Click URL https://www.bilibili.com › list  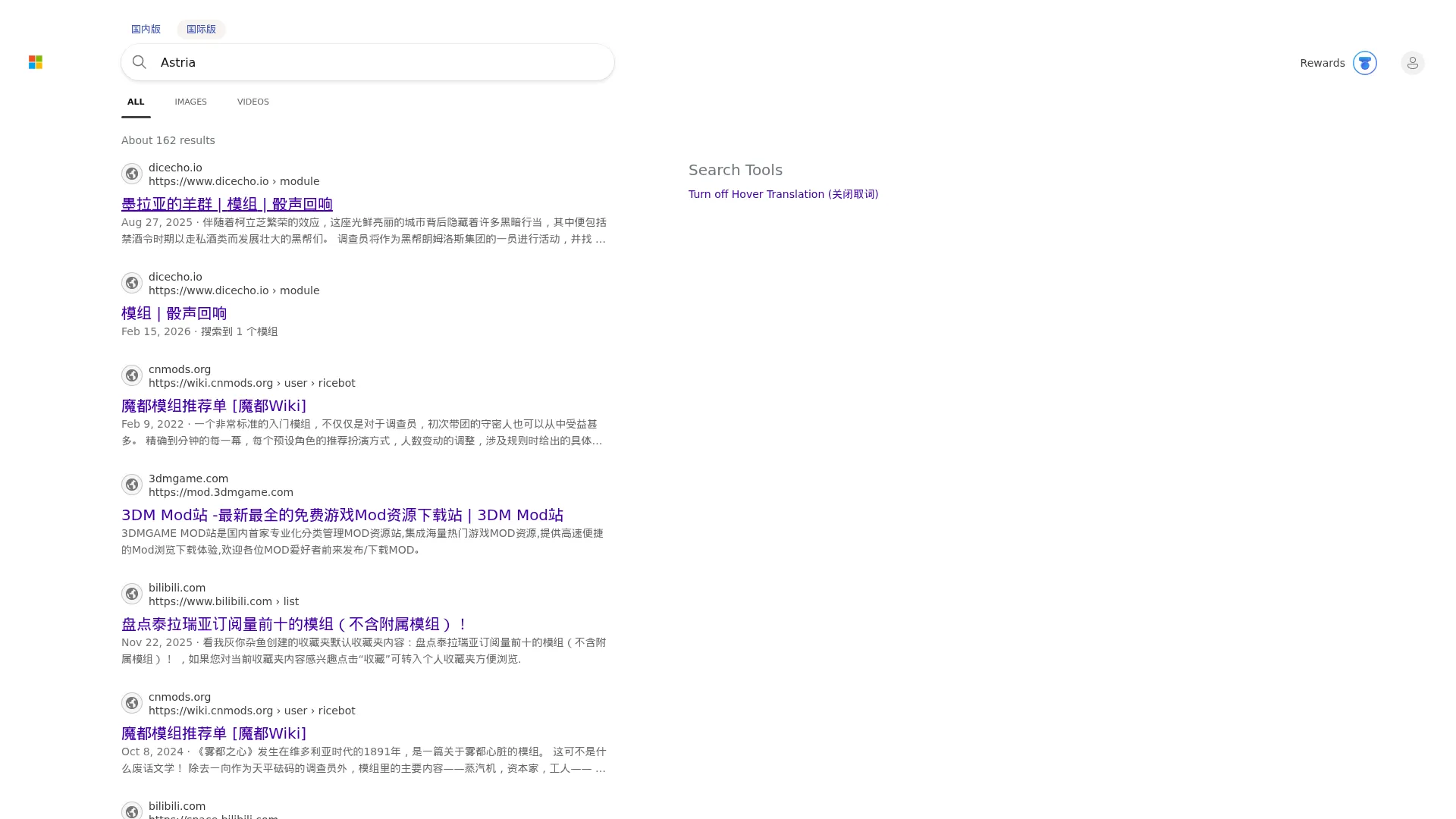224,601
